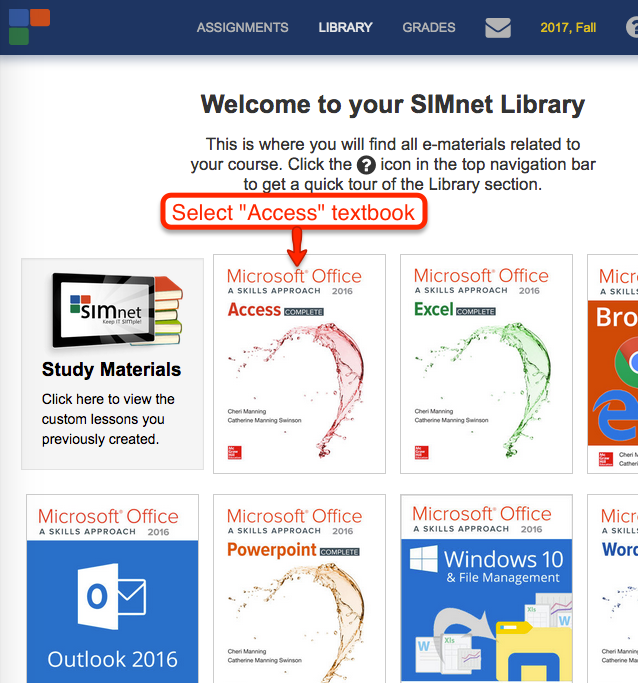Click "Welcome to your SIMnet Library" heading
This screenshot has height=683, width=638.
click(x=393, y=105)
